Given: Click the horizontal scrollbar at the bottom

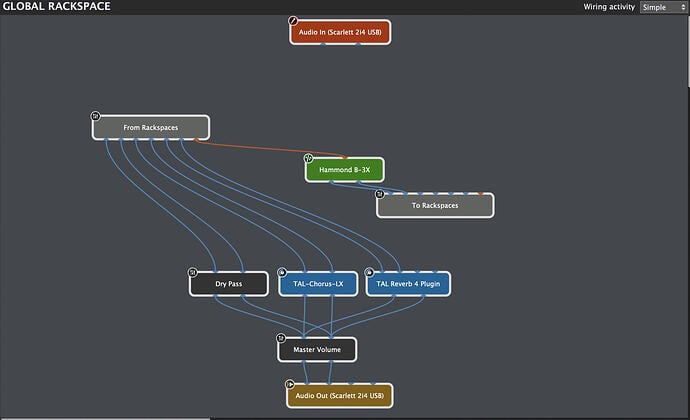Looking at the screenshot, I should [106, 419].
